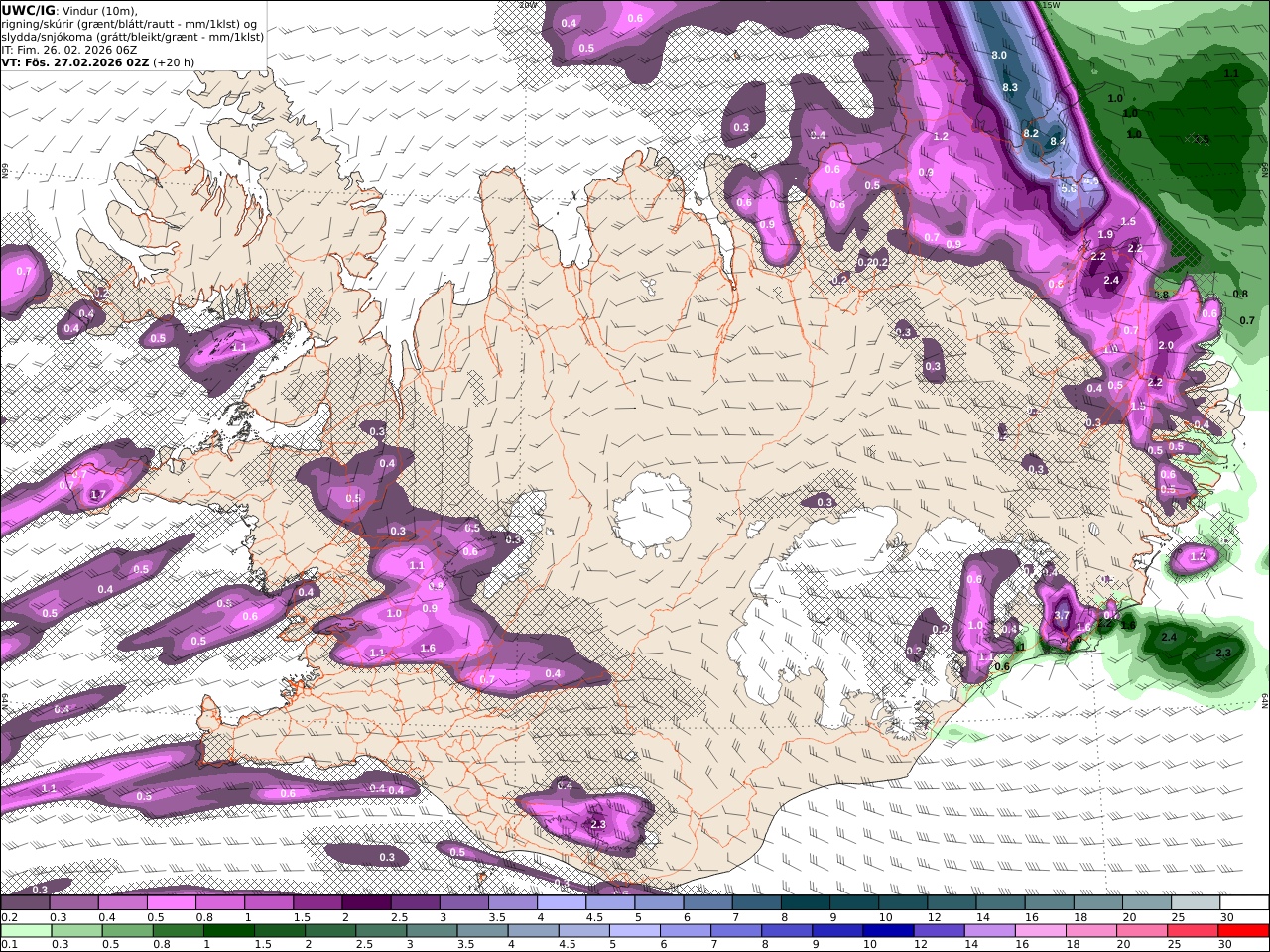Click the darkest green bottom-row swatch labeled 1
The image size is (1270, 952).
[228, 931]
